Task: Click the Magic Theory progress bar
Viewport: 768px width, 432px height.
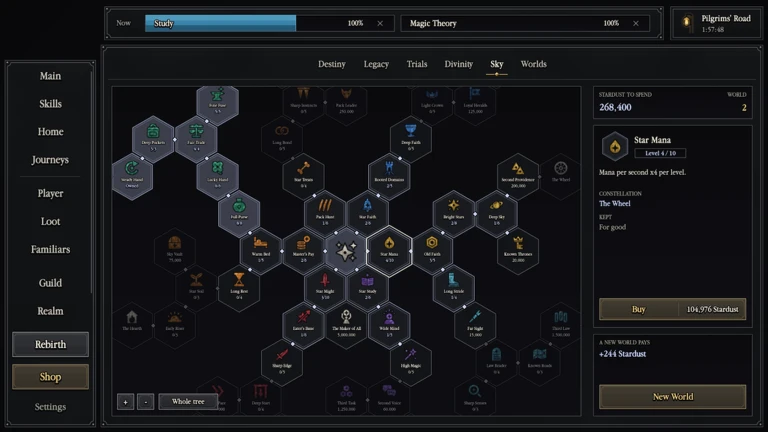Action: click(x=525, y=23)
